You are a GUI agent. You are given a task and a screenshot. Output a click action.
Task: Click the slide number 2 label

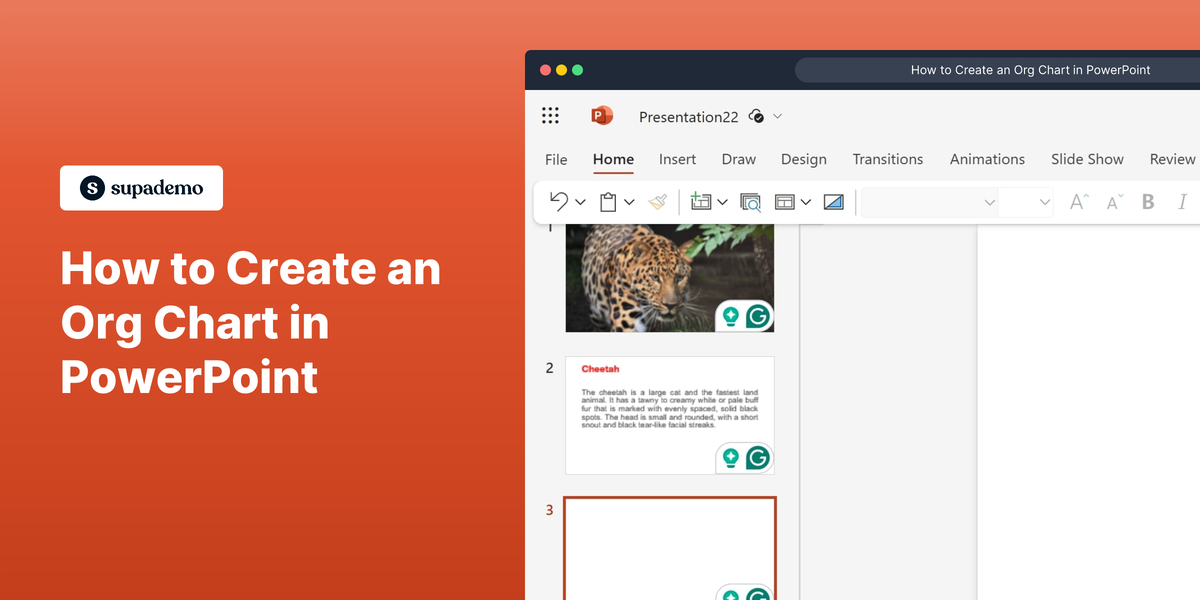[549, 368]
